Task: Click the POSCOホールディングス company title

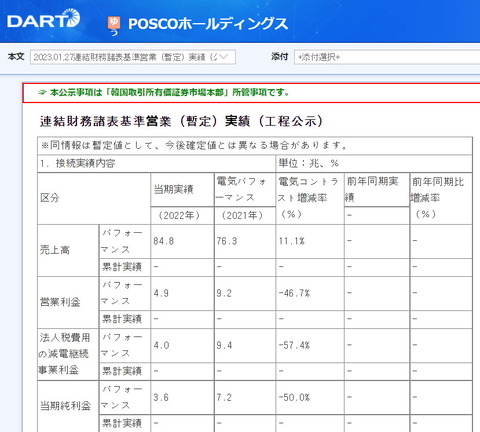Action: [208, 24]
